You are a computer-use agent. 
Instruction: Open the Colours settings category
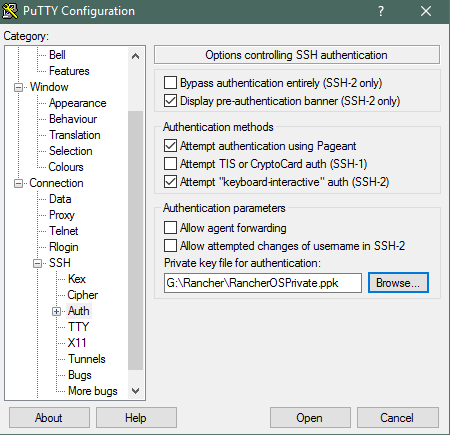pos(66,167)
